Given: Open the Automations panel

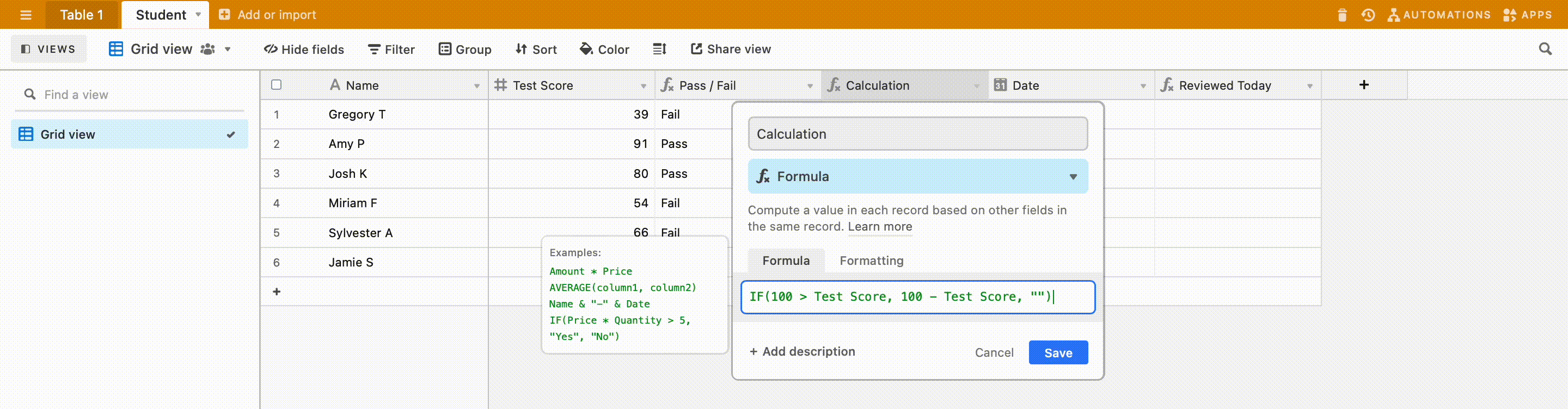Looking at the screenshot, I should click(1440, 15).
